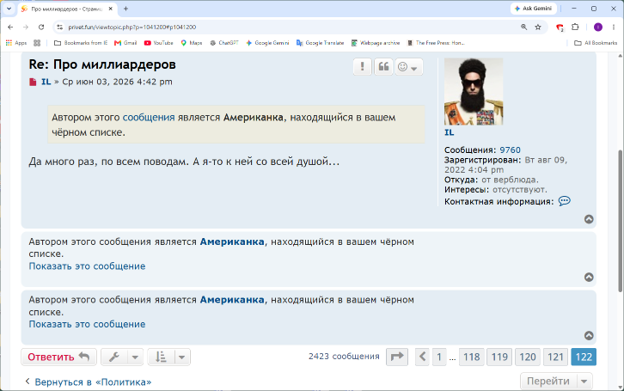Go to page 119
Image resolution: width=624 pixels, height=391 pixels.
pos(499,357)
